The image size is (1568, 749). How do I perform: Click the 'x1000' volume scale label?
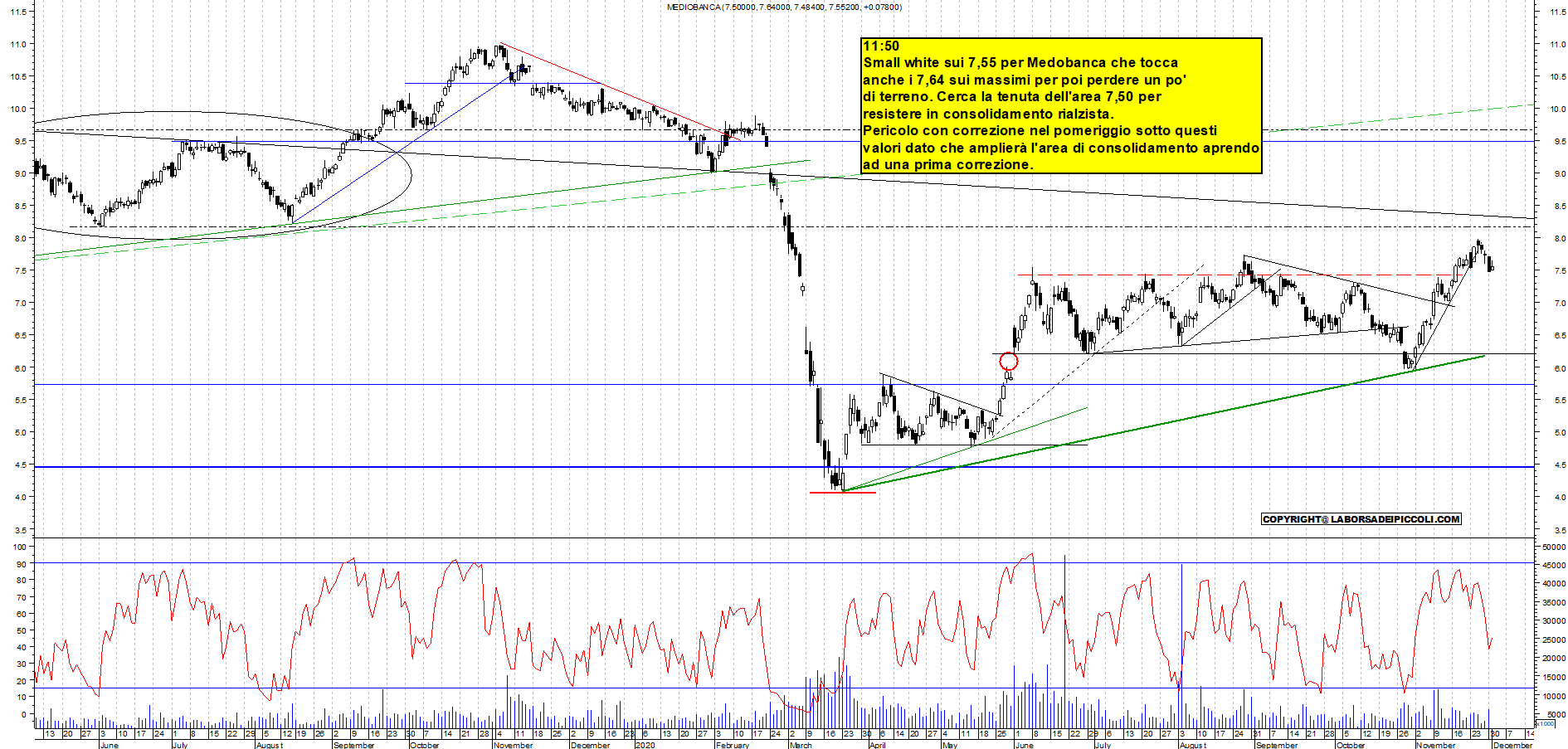pos(1546,723)
